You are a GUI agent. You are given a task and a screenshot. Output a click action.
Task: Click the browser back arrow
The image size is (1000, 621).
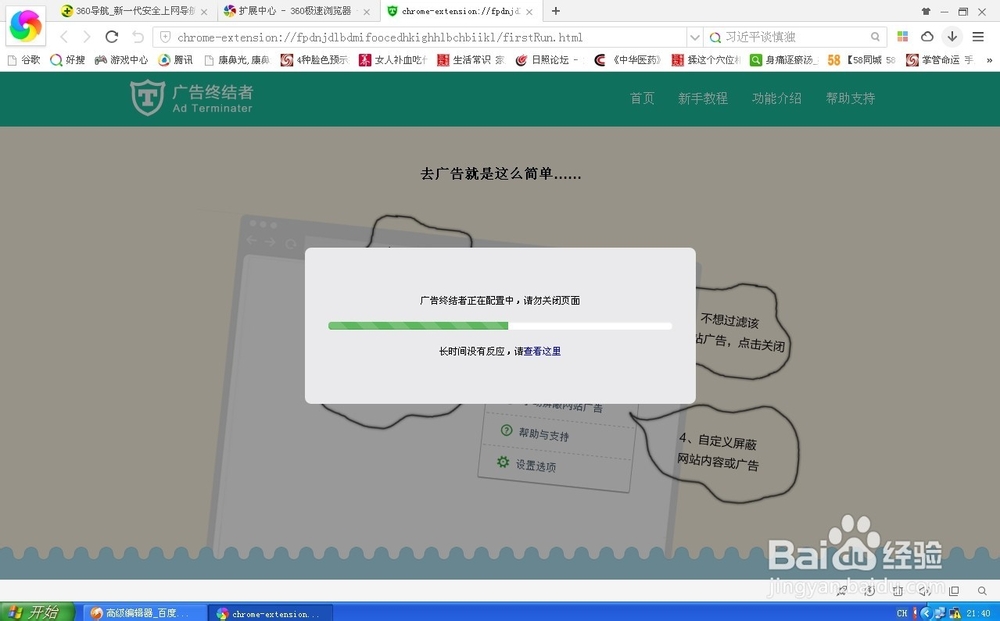point(64,37)
